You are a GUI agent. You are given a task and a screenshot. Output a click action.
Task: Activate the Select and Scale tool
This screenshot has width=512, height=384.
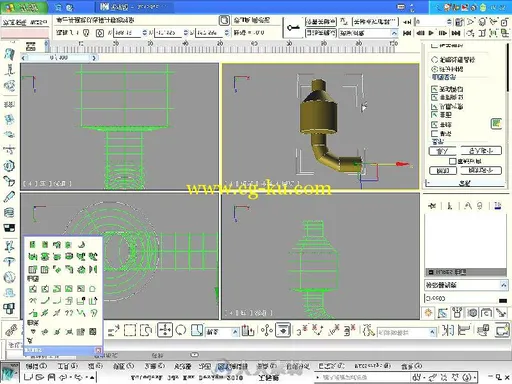click(x=197, y=330)
